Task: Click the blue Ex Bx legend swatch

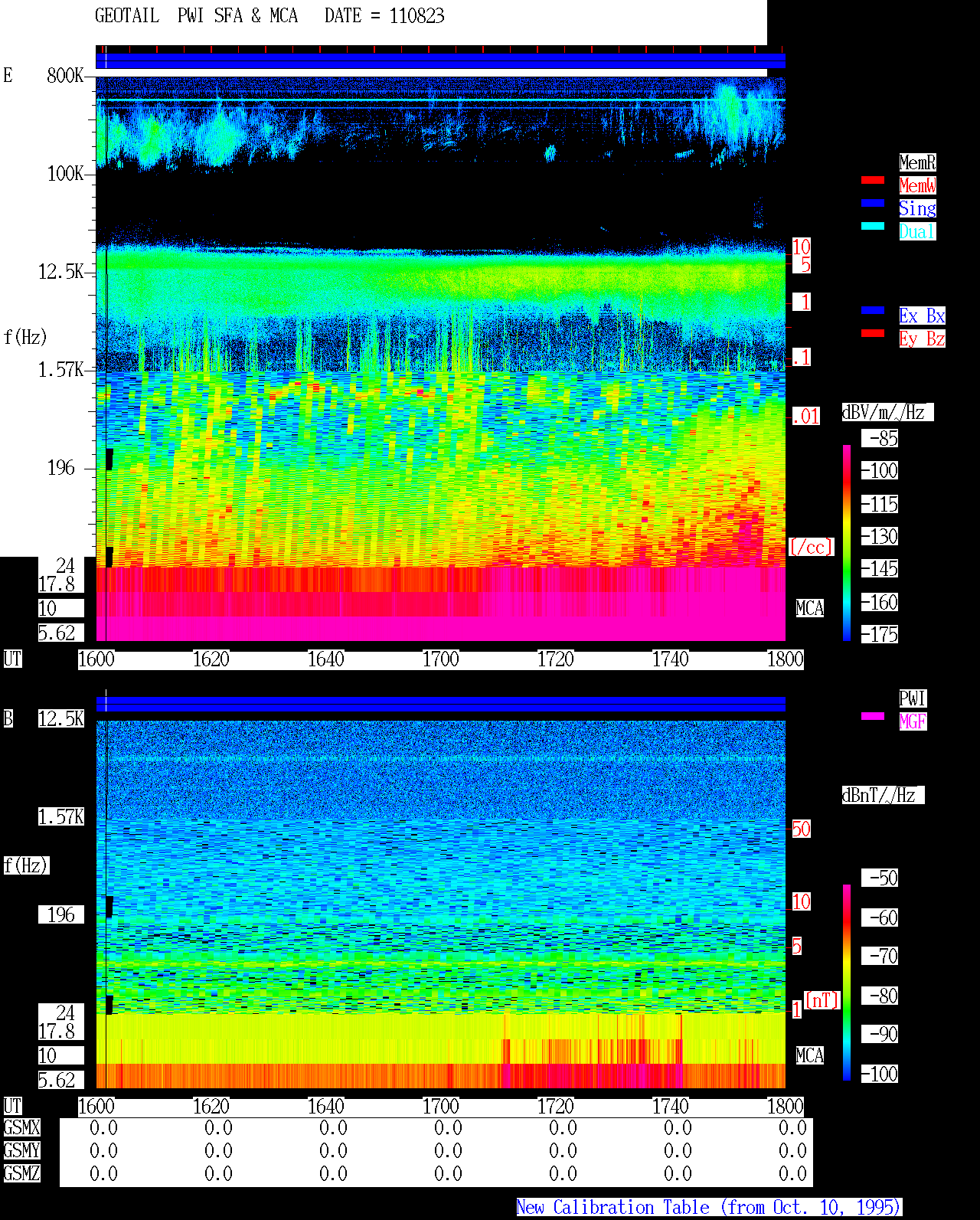Action: click(x=873, y=310)
